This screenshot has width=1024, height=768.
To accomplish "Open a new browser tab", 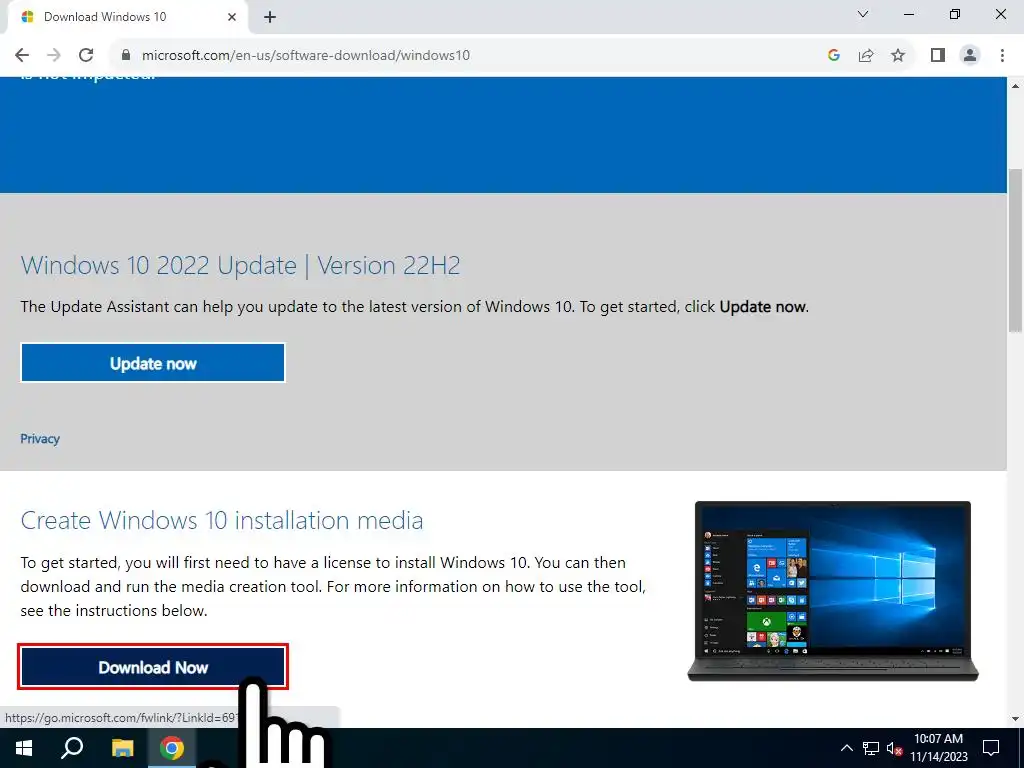I will (270, 18).
